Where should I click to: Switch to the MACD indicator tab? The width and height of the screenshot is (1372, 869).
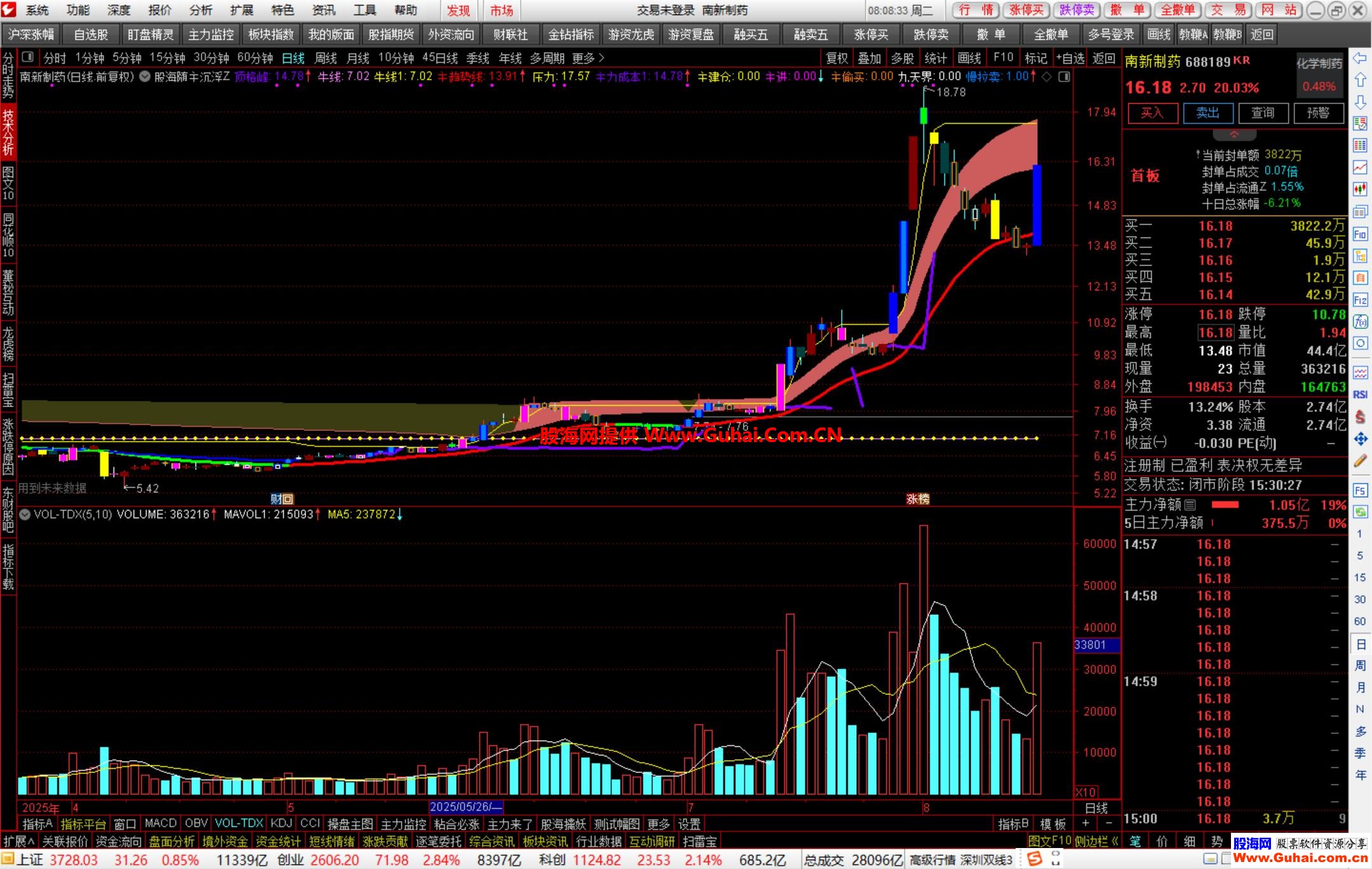pyautogui.click(x=161, y=823)
